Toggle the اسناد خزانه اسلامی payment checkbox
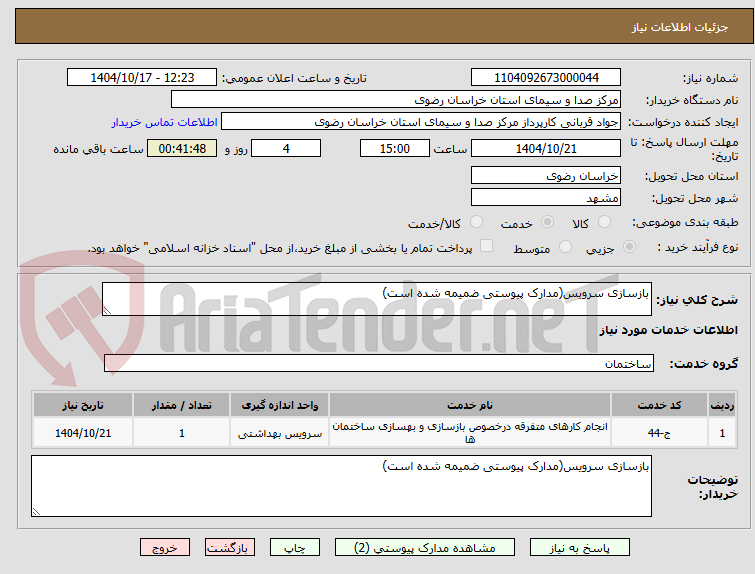755x574 pixels. [487, 246]
